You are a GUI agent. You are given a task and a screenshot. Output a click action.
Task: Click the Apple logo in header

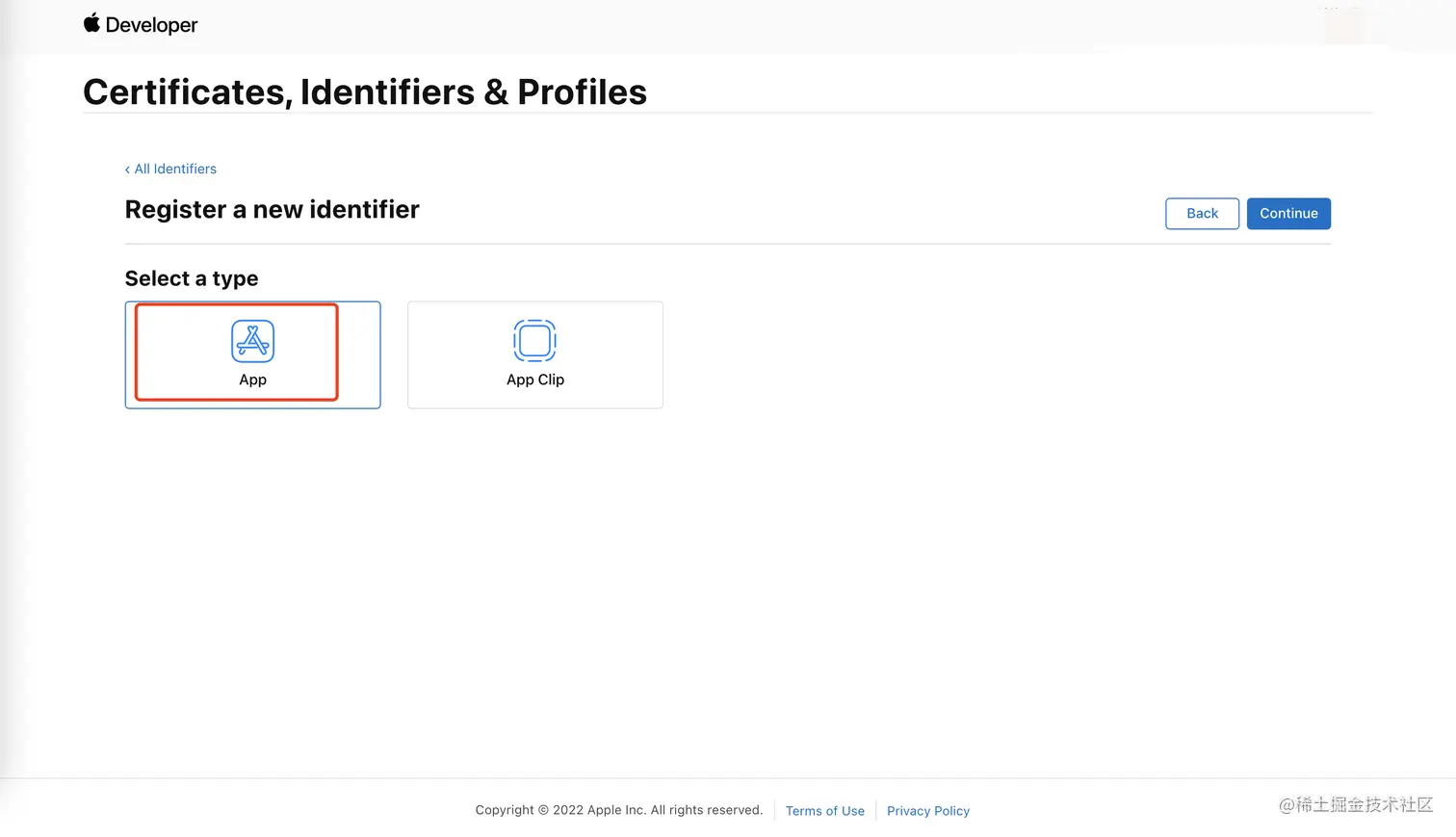click(91, 23)
